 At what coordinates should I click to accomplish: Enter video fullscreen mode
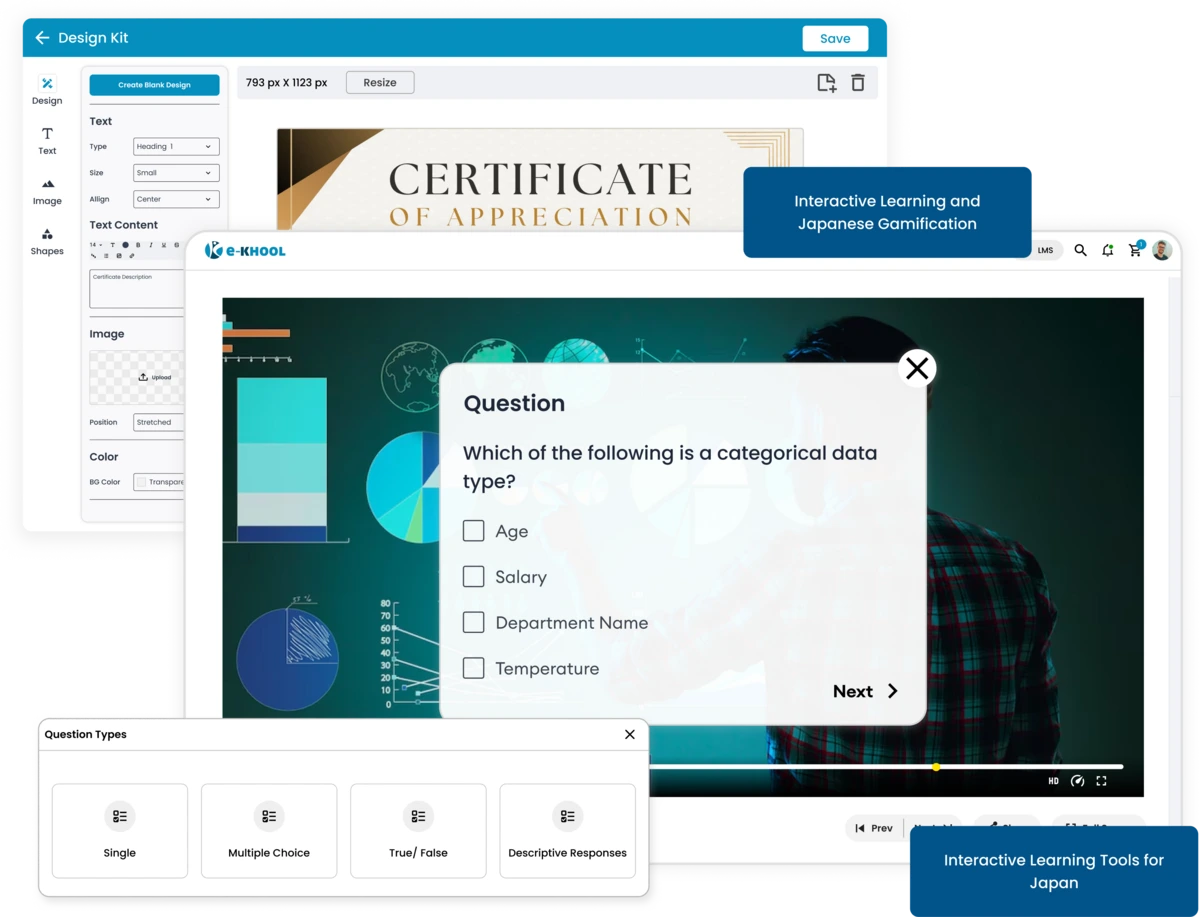[x=1101, y=781]
